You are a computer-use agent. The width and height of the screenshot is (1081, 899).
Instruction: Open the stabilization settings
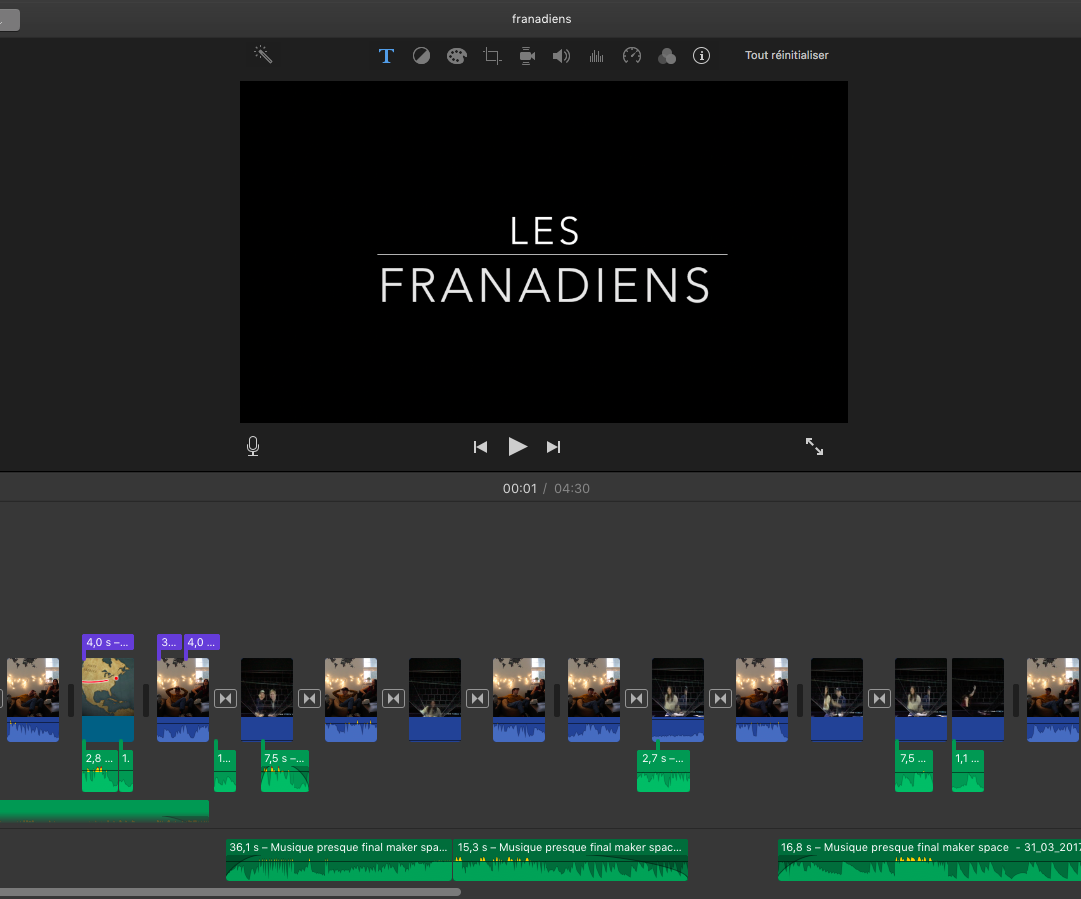pos(526,55)
